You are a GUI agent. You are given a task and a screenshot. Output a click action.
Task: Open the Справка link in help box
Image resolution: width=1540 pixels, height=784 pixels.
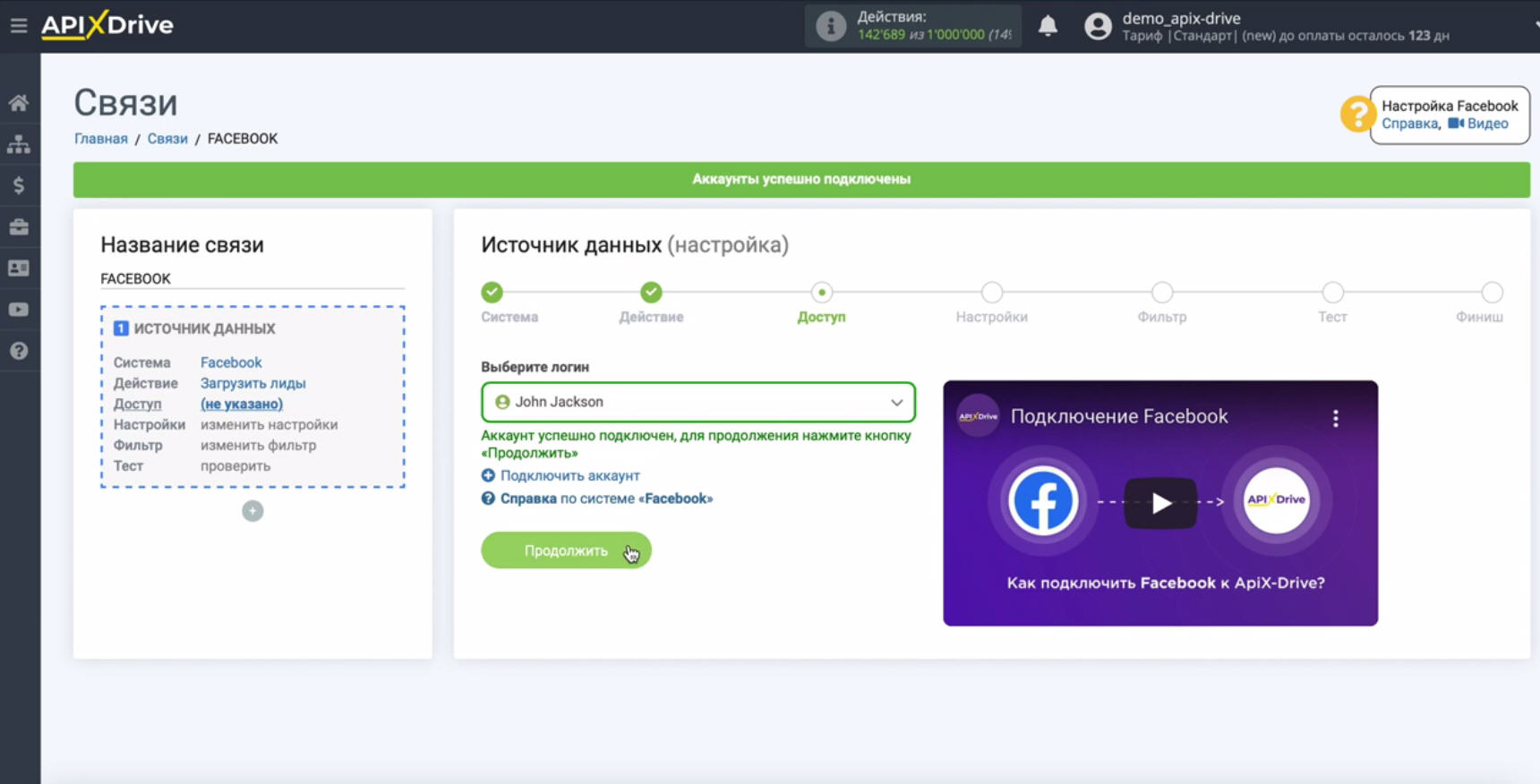1409,124
